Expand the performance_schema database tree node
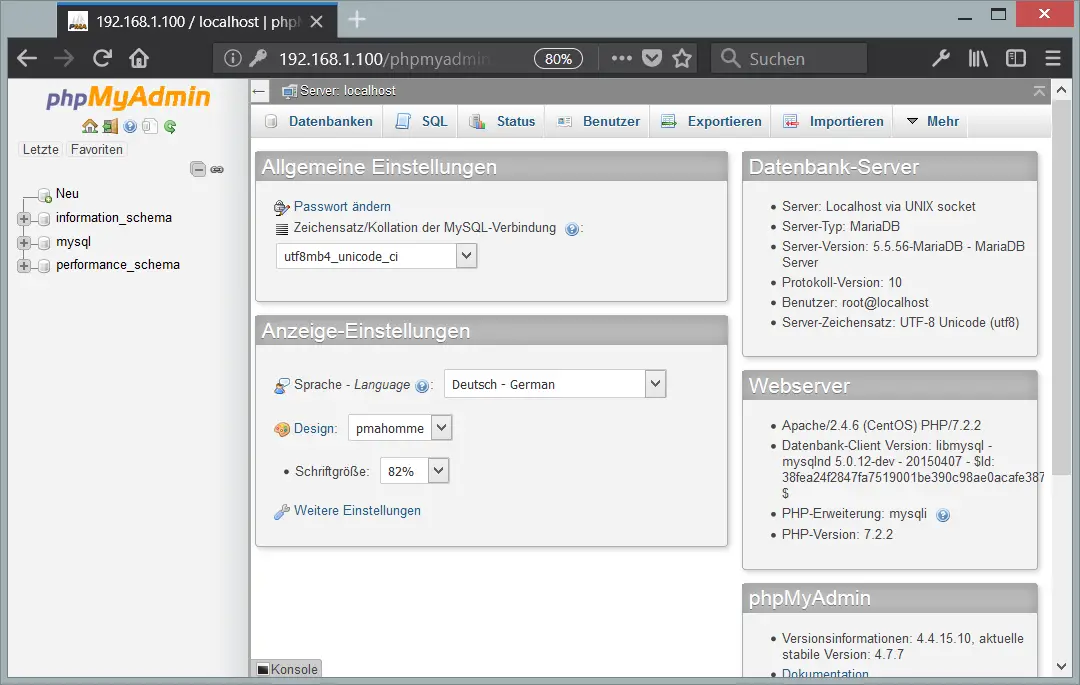 24,266
